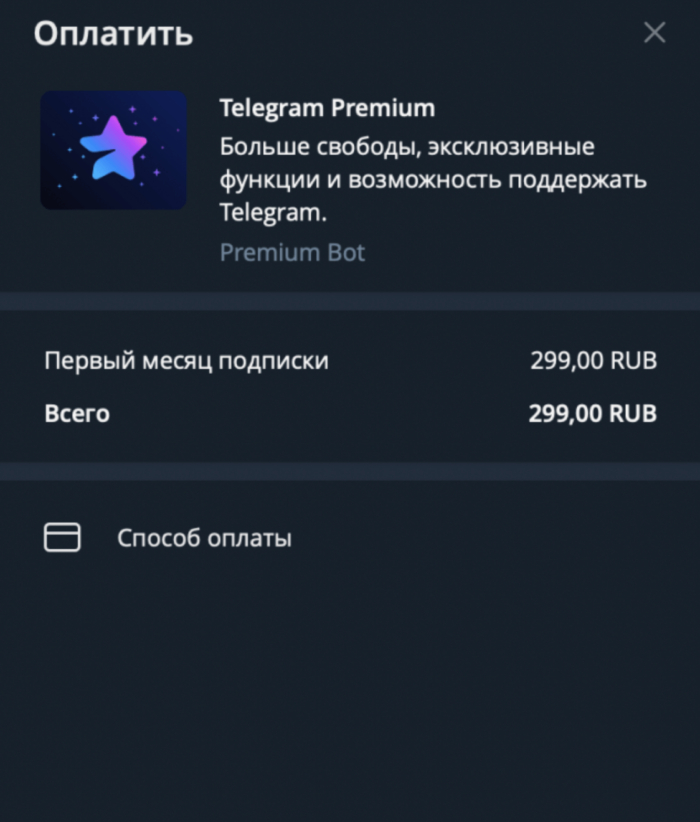Click the Оплатить dialog header

click(x=113, y=33)
